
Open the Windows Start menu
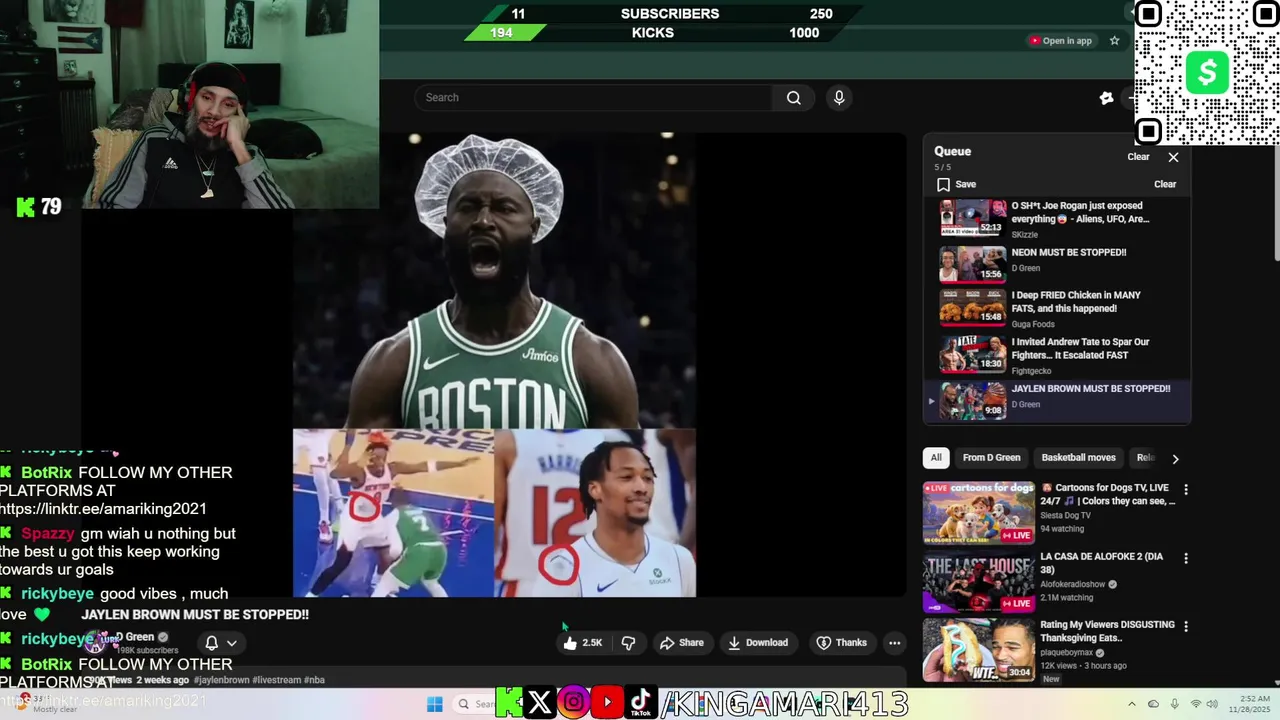434,704
